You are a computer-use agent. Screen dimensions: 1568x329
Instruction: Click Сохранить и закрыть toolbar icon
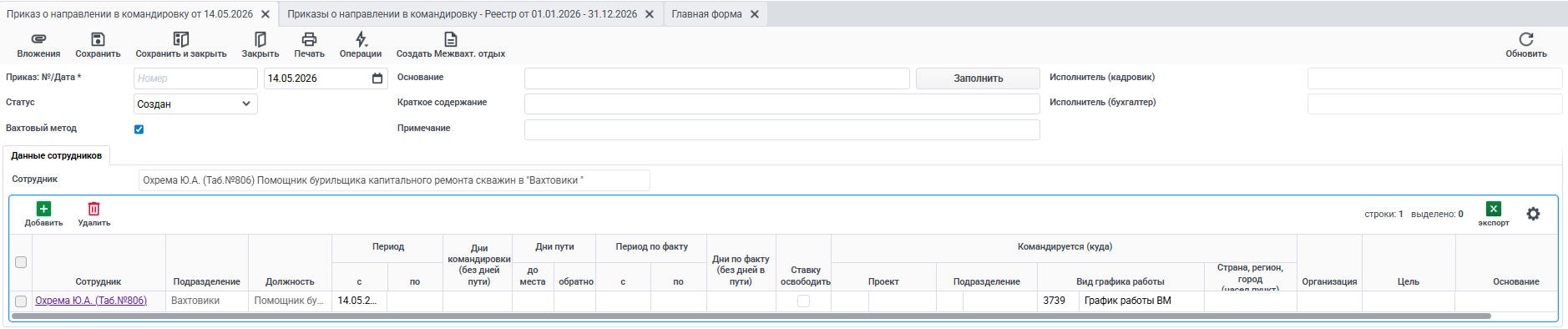(x=181, y=39)
